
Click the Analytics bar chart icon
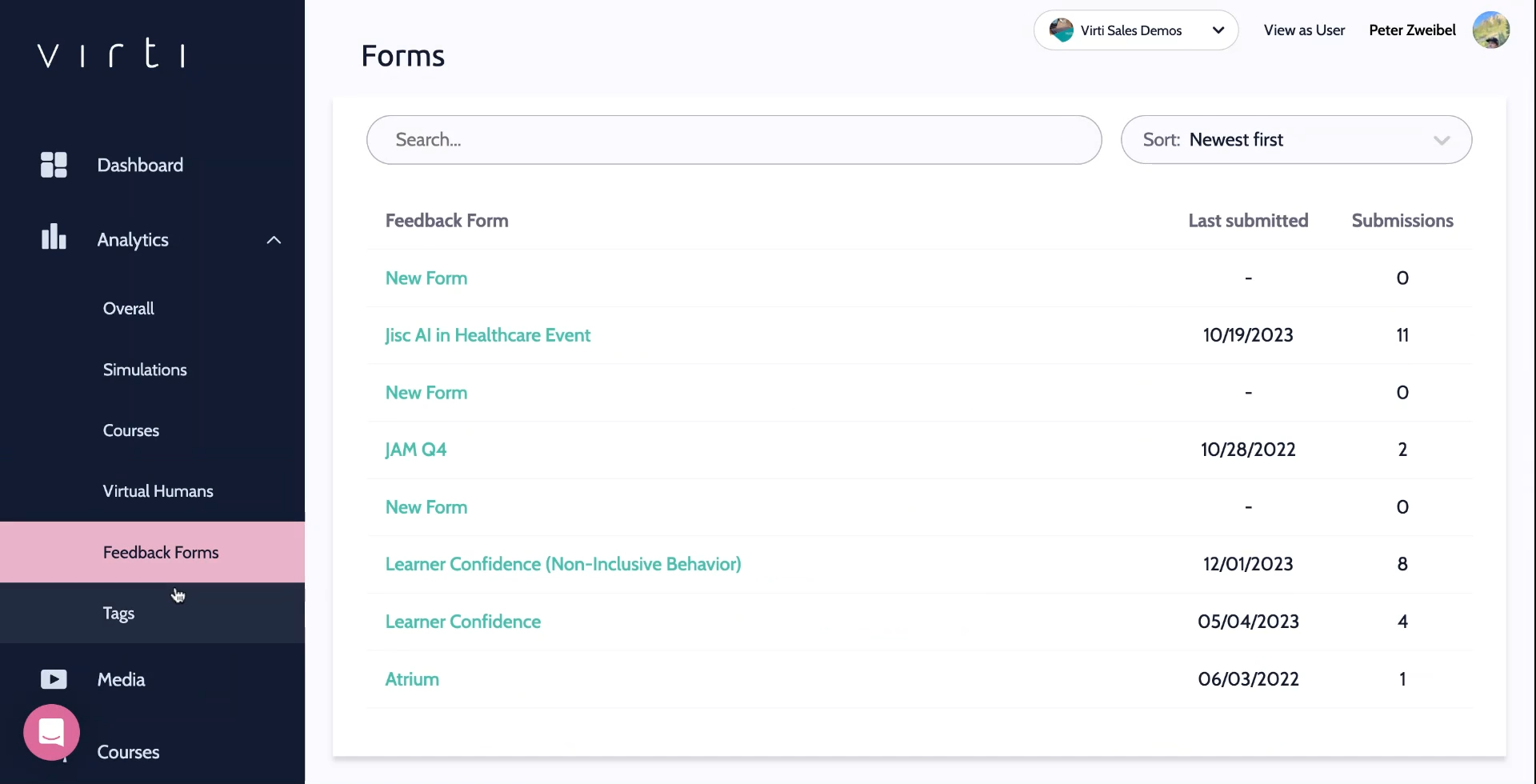pyautogui.click(x=54, y=238)
